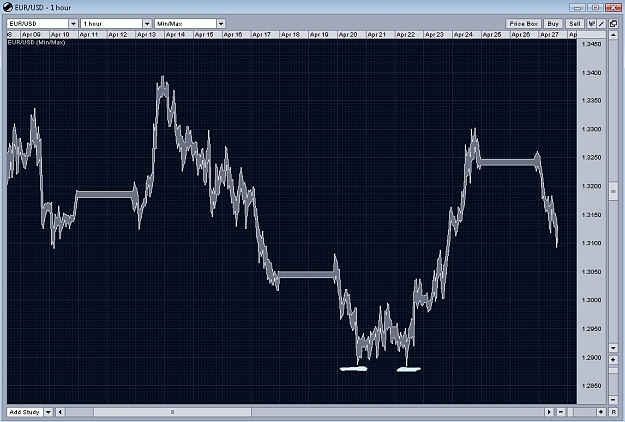Click the vertical zoom out minus button
625x422 pixels.
[613, 399]
